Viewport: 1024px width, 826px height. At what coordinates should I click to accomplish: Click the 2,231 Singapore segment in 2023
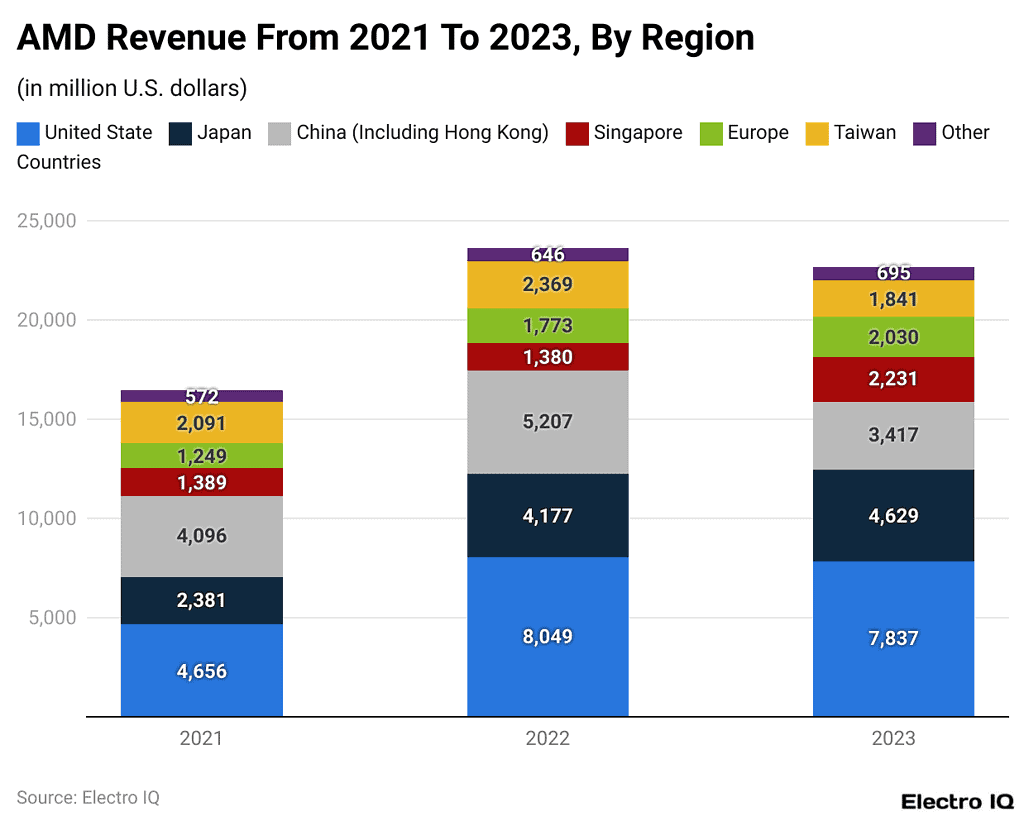coord(893,379)
